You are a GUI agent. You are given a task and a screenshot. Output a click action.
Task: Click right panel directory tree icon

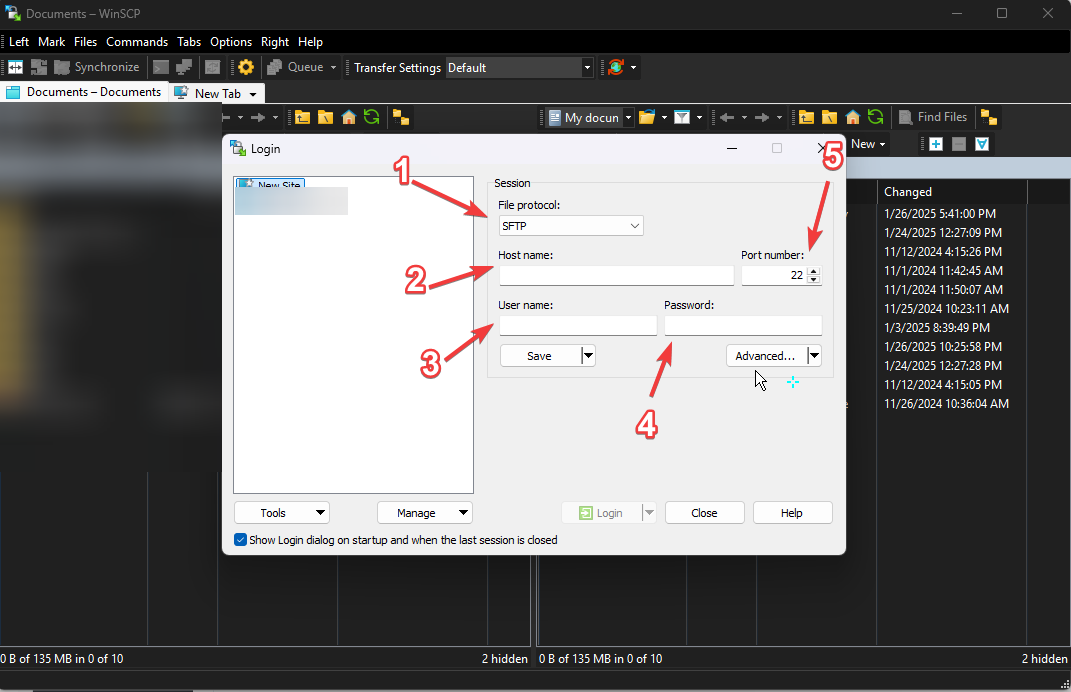[988, 117]
